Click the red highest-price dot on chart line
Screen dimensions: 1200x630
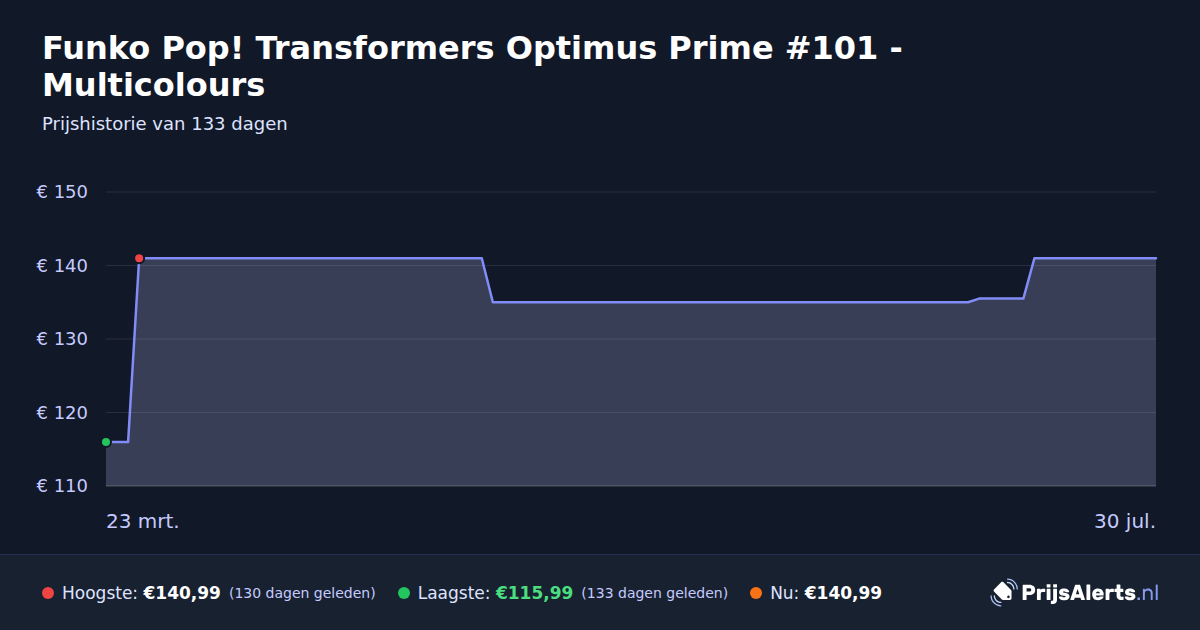pyautogui.click(x=139, y=258)
